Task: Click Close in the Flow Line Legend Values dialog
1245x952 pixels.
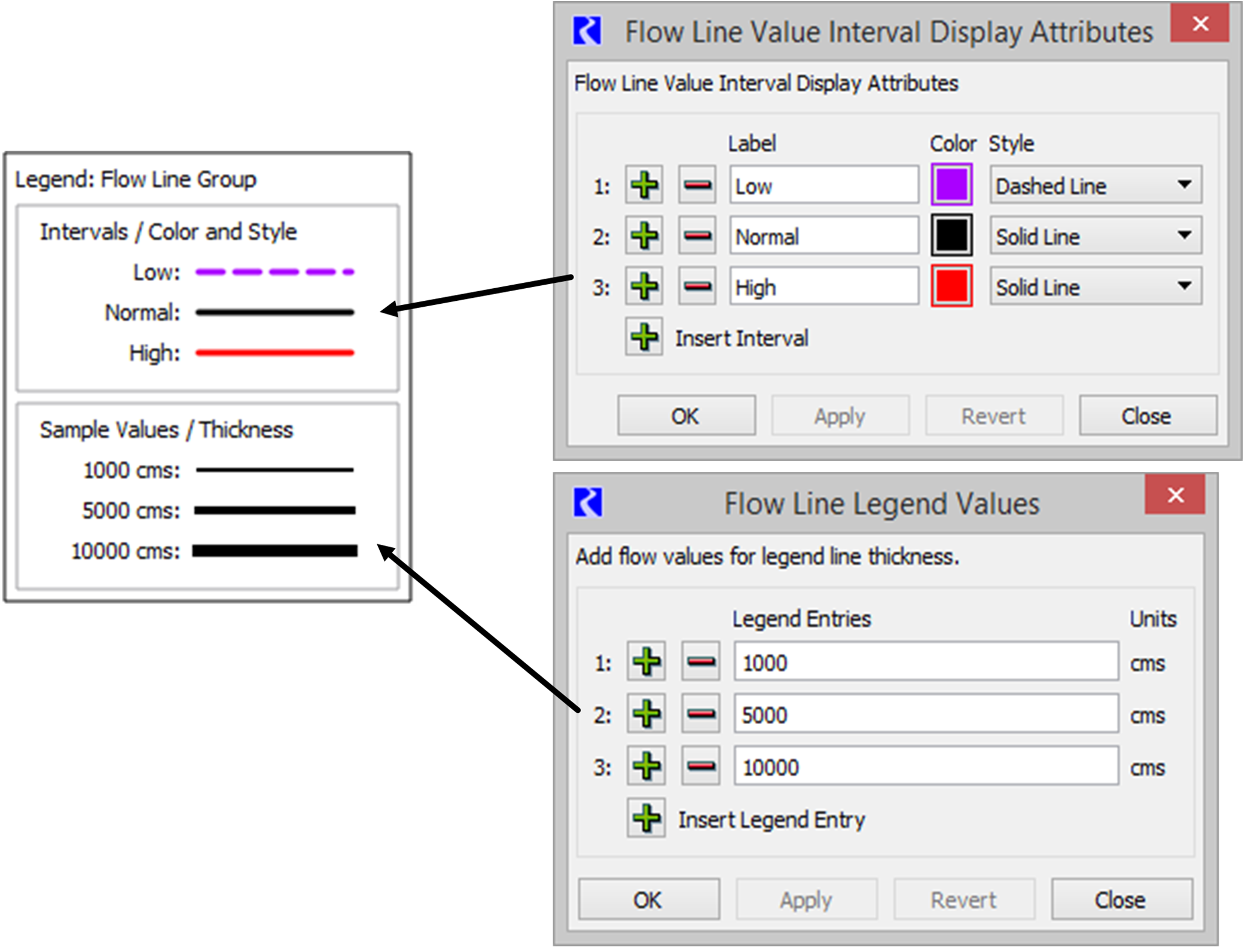Action: click(x=1121, y=899)
